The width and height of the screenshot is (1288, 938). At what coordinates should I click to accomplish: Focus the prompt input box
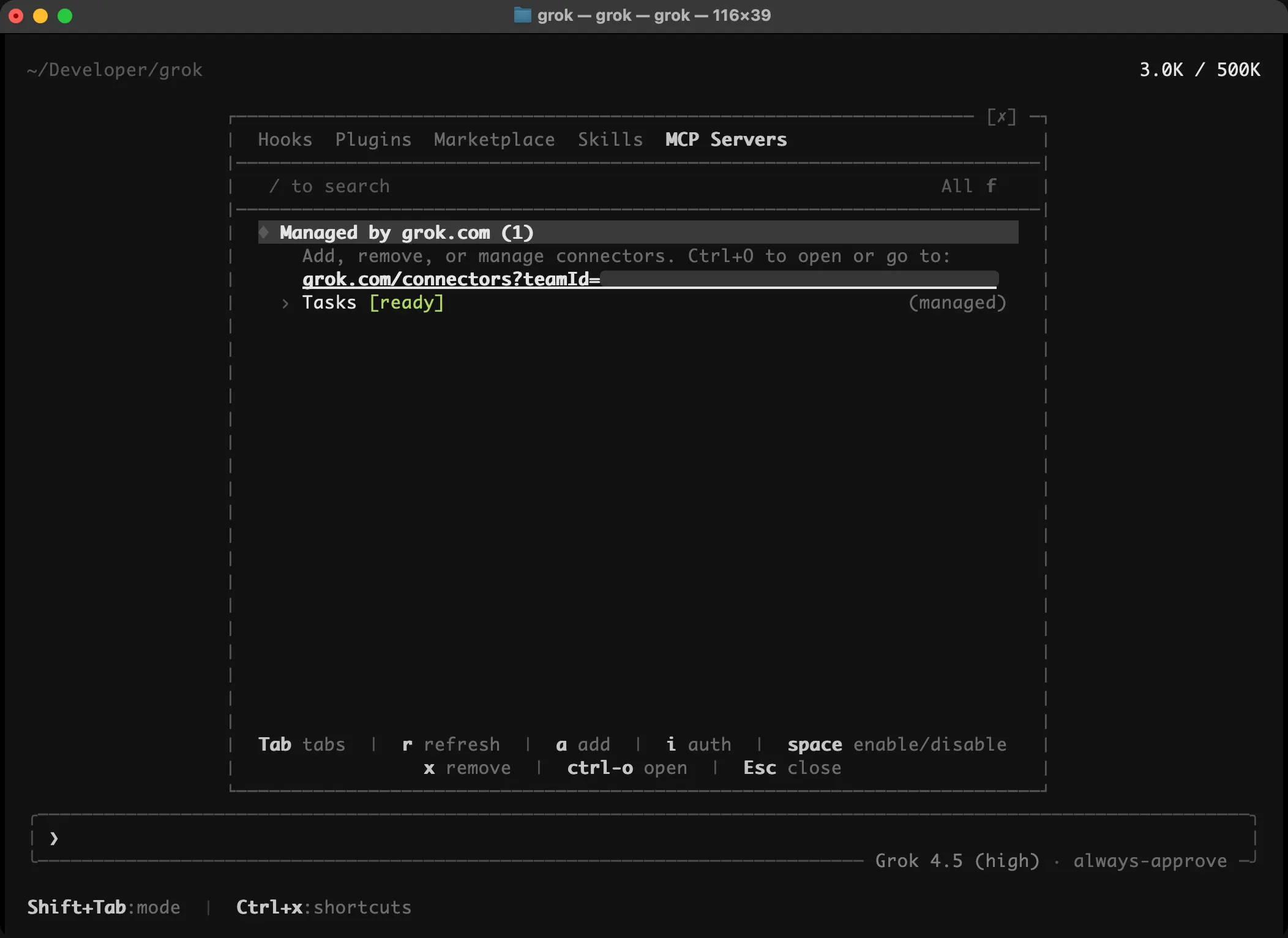[x=643, y=838]
